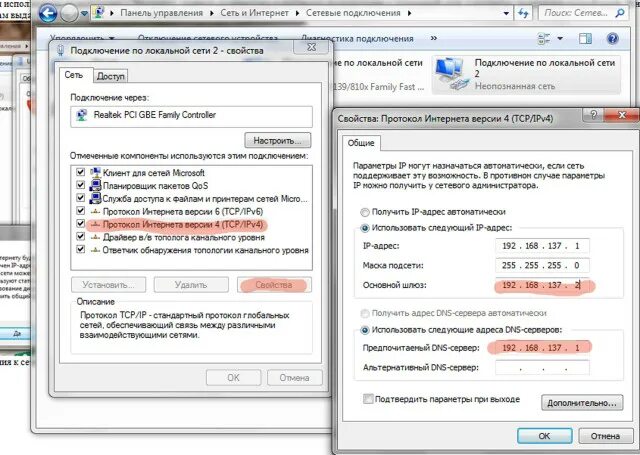Screen dimensions: 640x455
Task: Select Клиент для сетей Microsoft icon
Action: pos(95,172)
